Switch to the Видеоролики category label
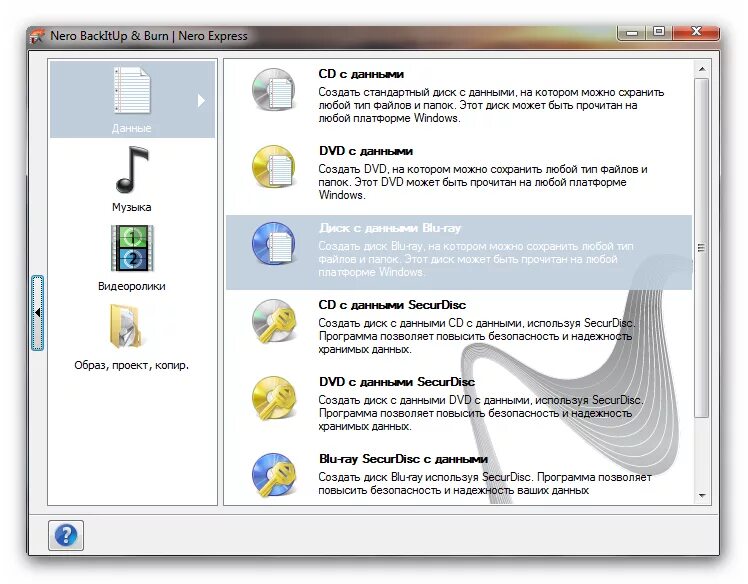Image resolution: width=748 pixels, height=584 pixels. tap(132, 286)
